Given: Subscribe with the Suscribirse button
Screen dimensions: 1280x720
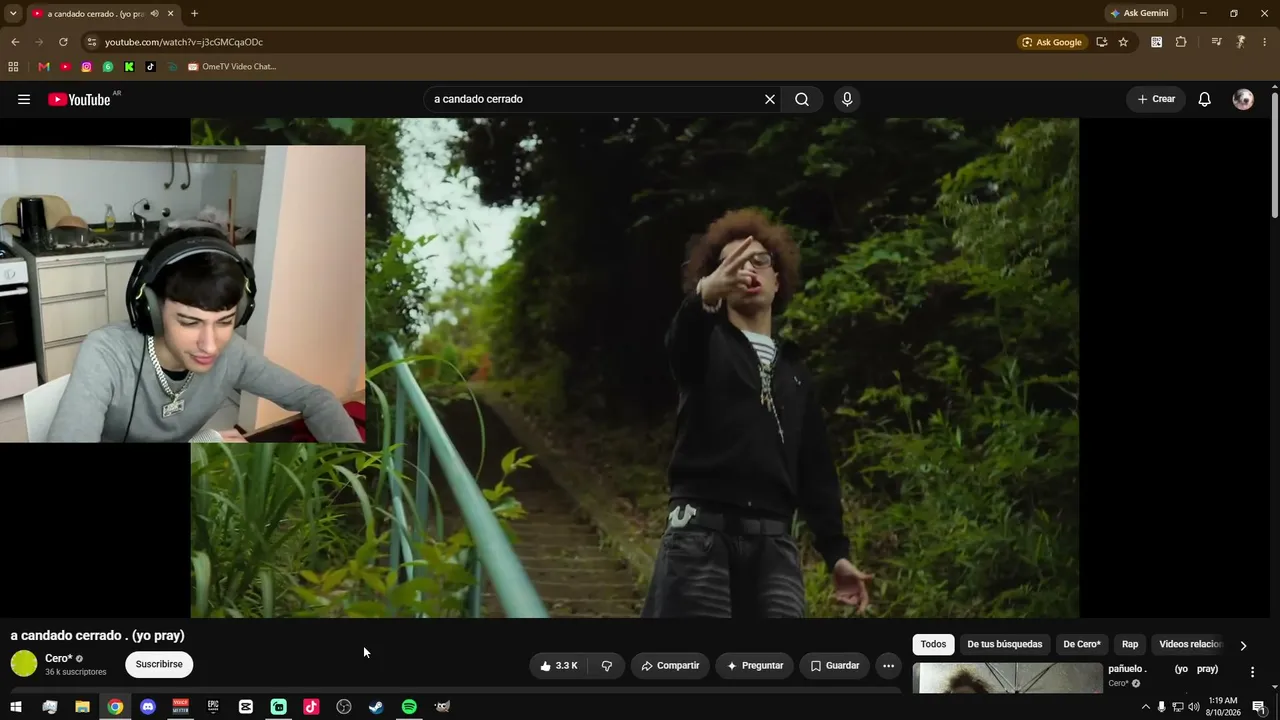Looking at the screenshot, I should tap(159, 665).
